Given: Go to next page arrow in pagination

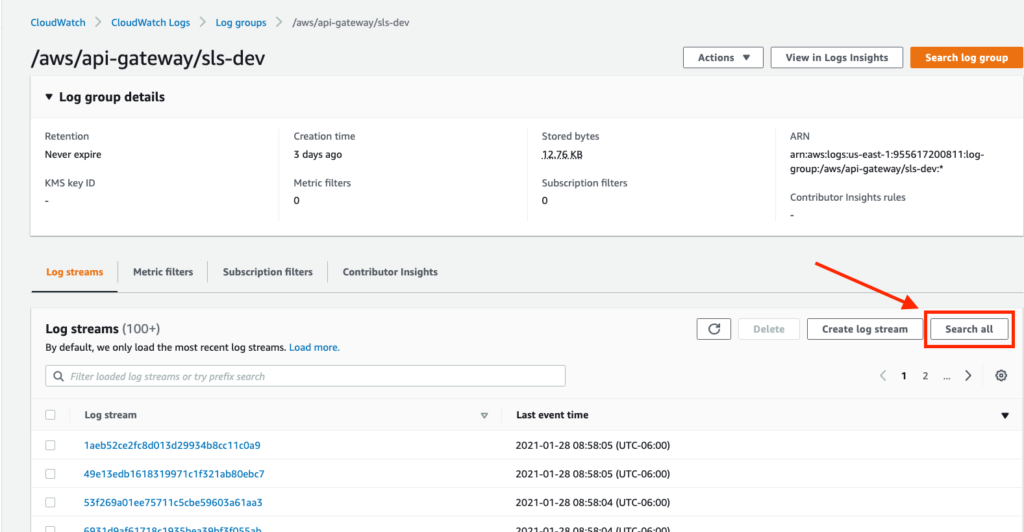Looking at the screenshot, I should (968, 376).
